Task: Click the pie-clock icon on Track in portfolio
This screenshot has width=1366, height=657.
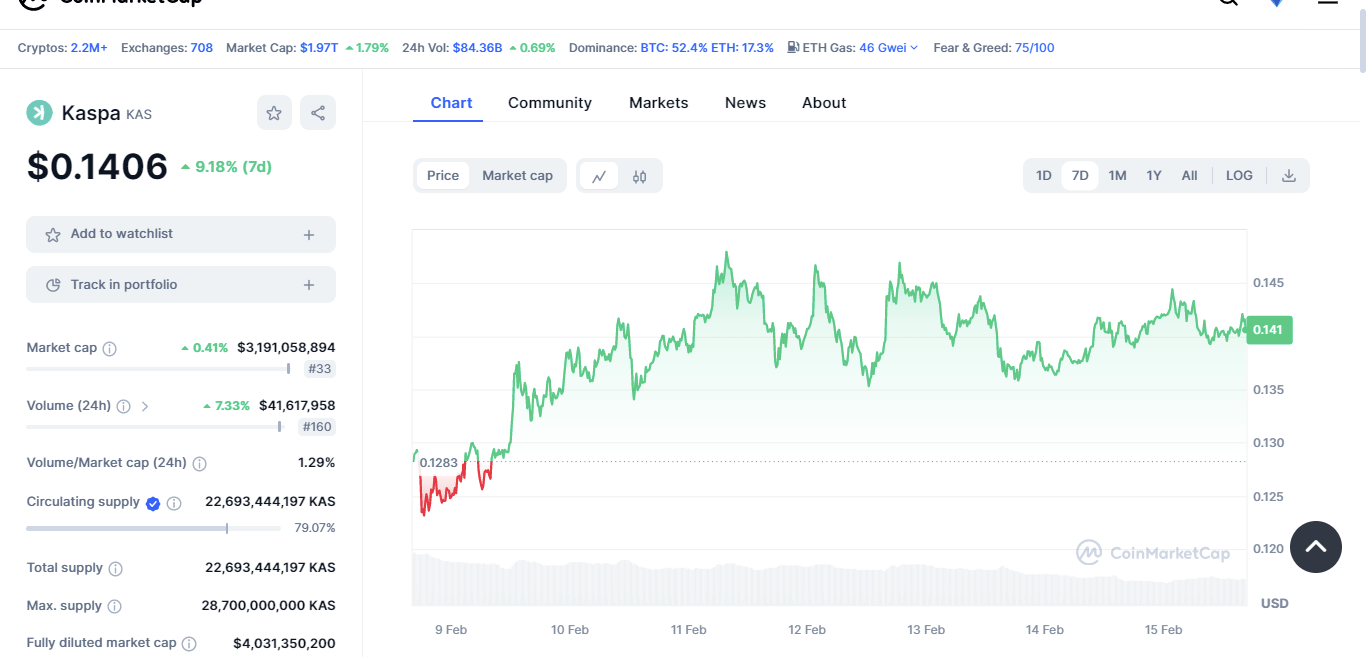Action: point(53,285)
